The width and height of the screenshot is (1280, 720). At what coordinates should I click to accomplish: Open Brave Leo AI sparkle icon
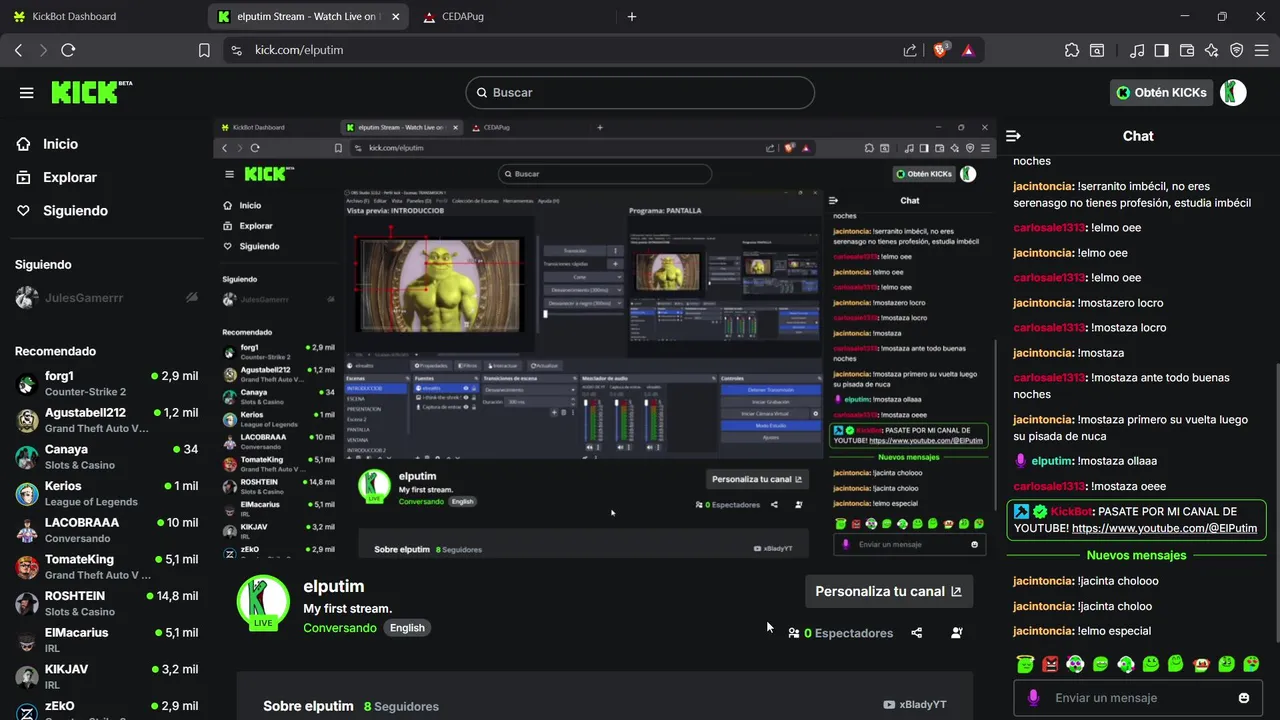click(1212, 50)
